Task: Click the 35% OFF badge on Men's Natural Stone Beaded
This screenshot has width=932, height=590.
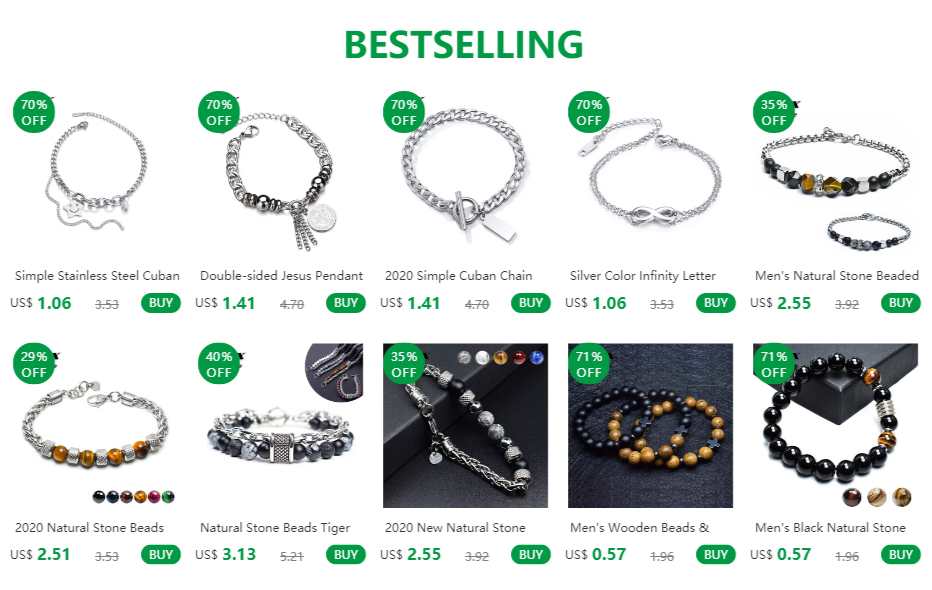Action: 774,112
